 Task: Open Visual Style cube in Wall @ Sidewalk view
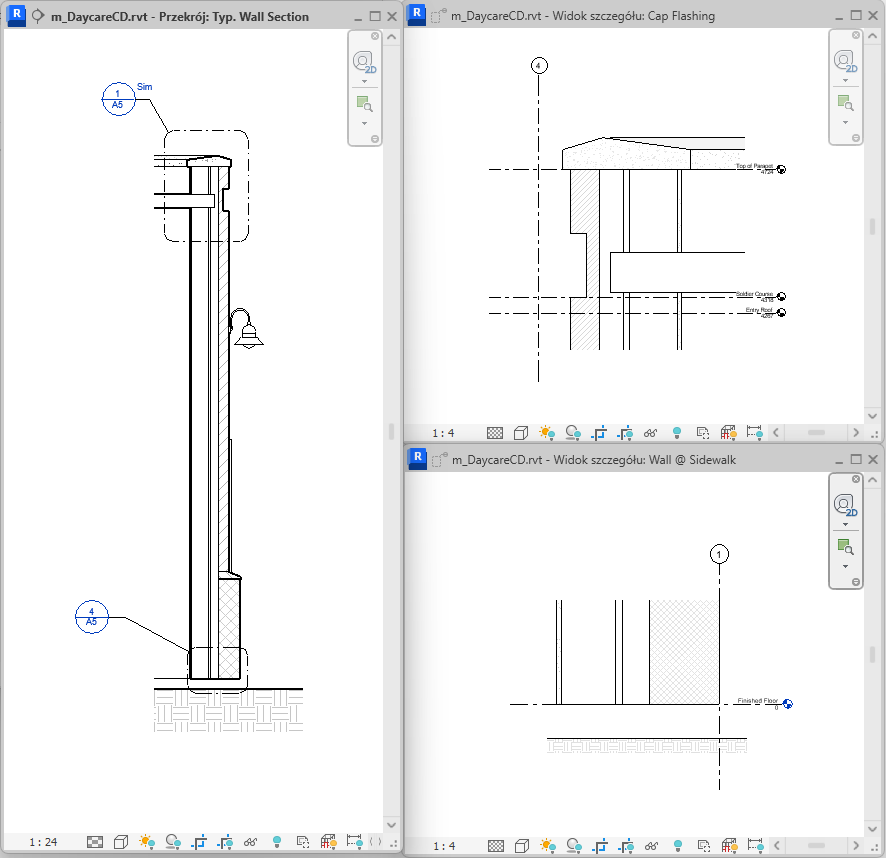[522, 846]
